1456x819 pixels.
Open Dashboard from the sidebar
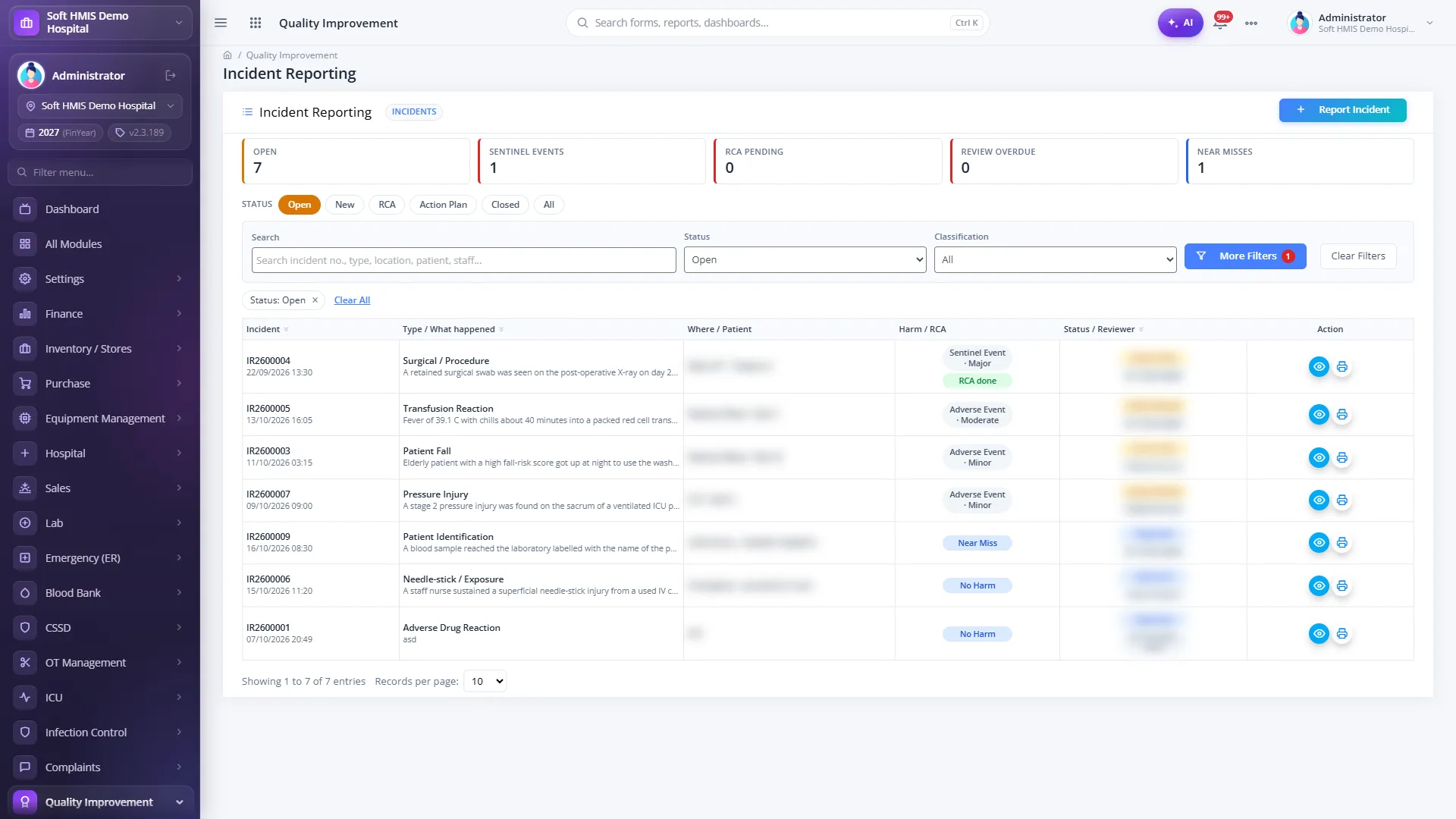pyautogui.click(x=100, y=209)
